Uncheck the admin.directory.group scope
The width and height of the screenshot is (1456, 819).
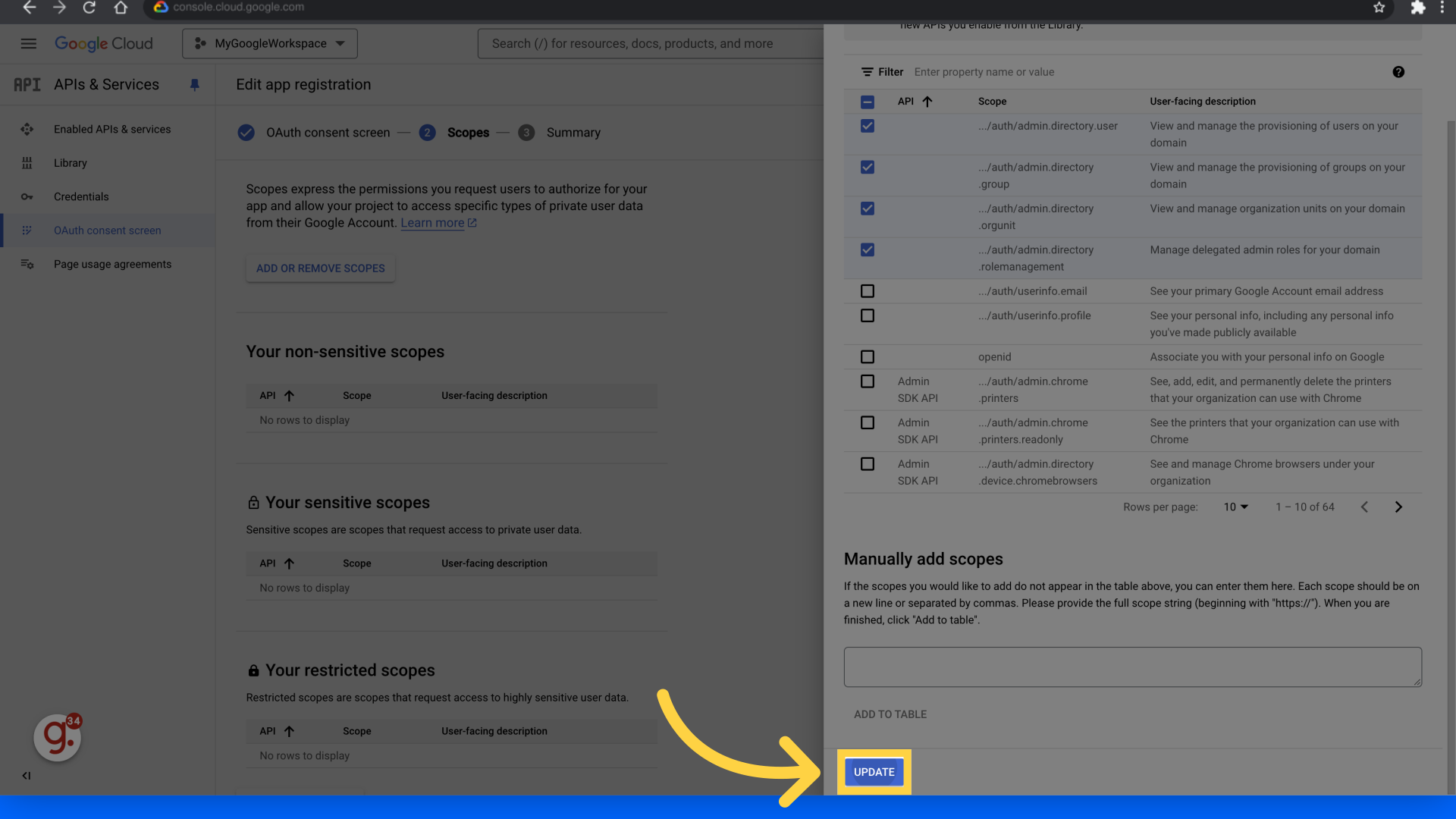(x=868, y=167)
